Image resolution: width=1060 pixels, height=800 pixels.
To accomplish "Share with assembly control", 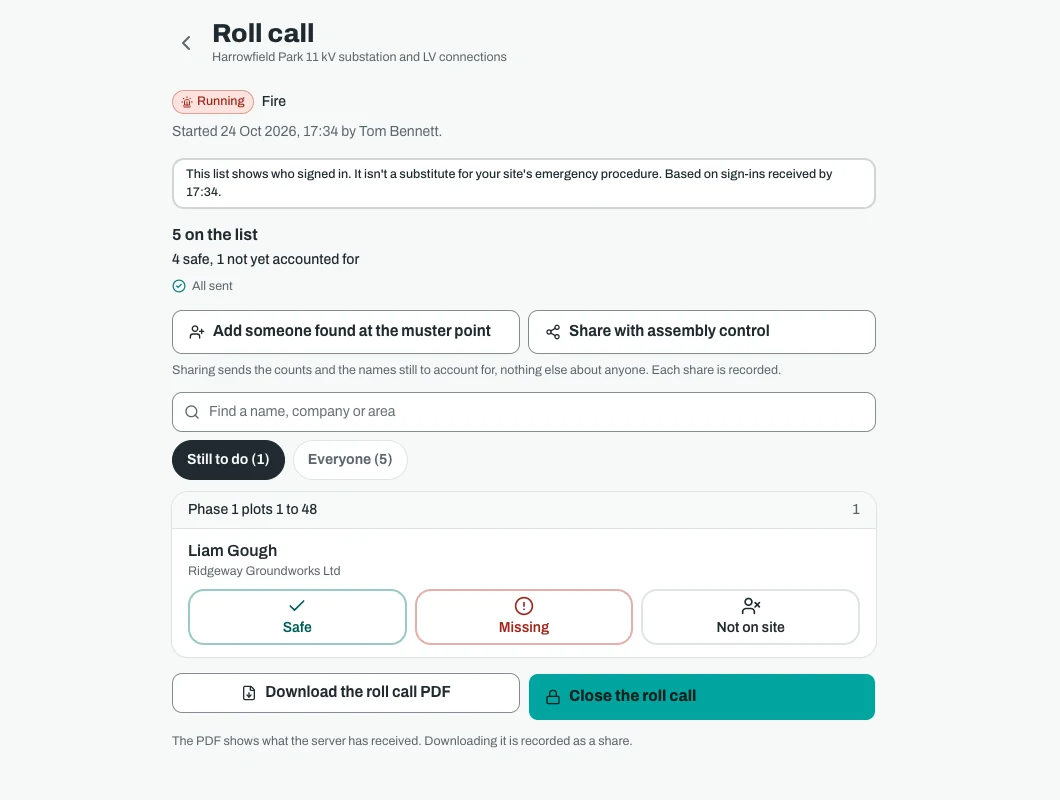I will pyautogui.click(x=702, y=332).
